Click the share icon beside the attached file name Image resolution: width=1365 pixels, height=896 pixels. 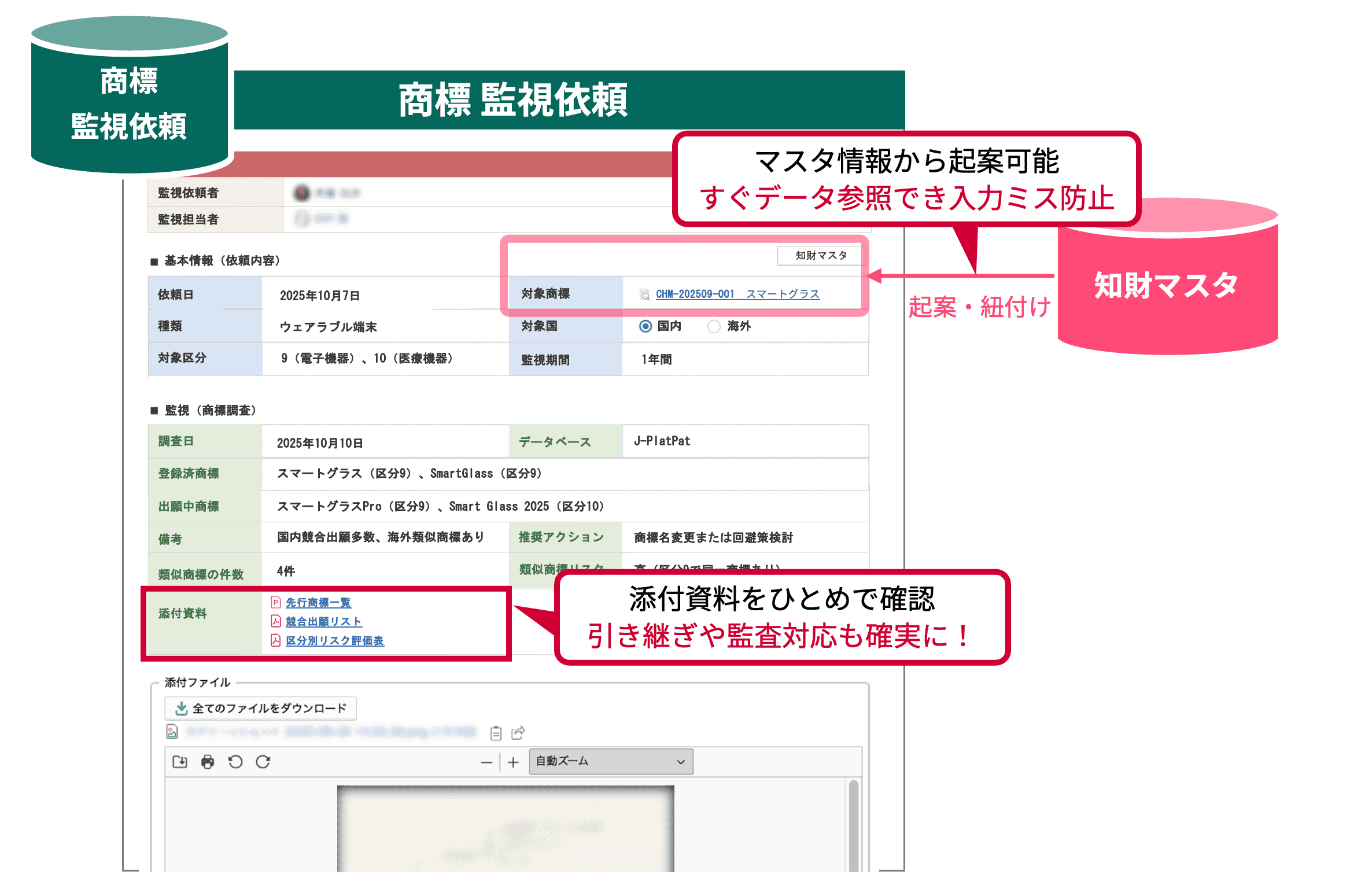pos(518,733)
